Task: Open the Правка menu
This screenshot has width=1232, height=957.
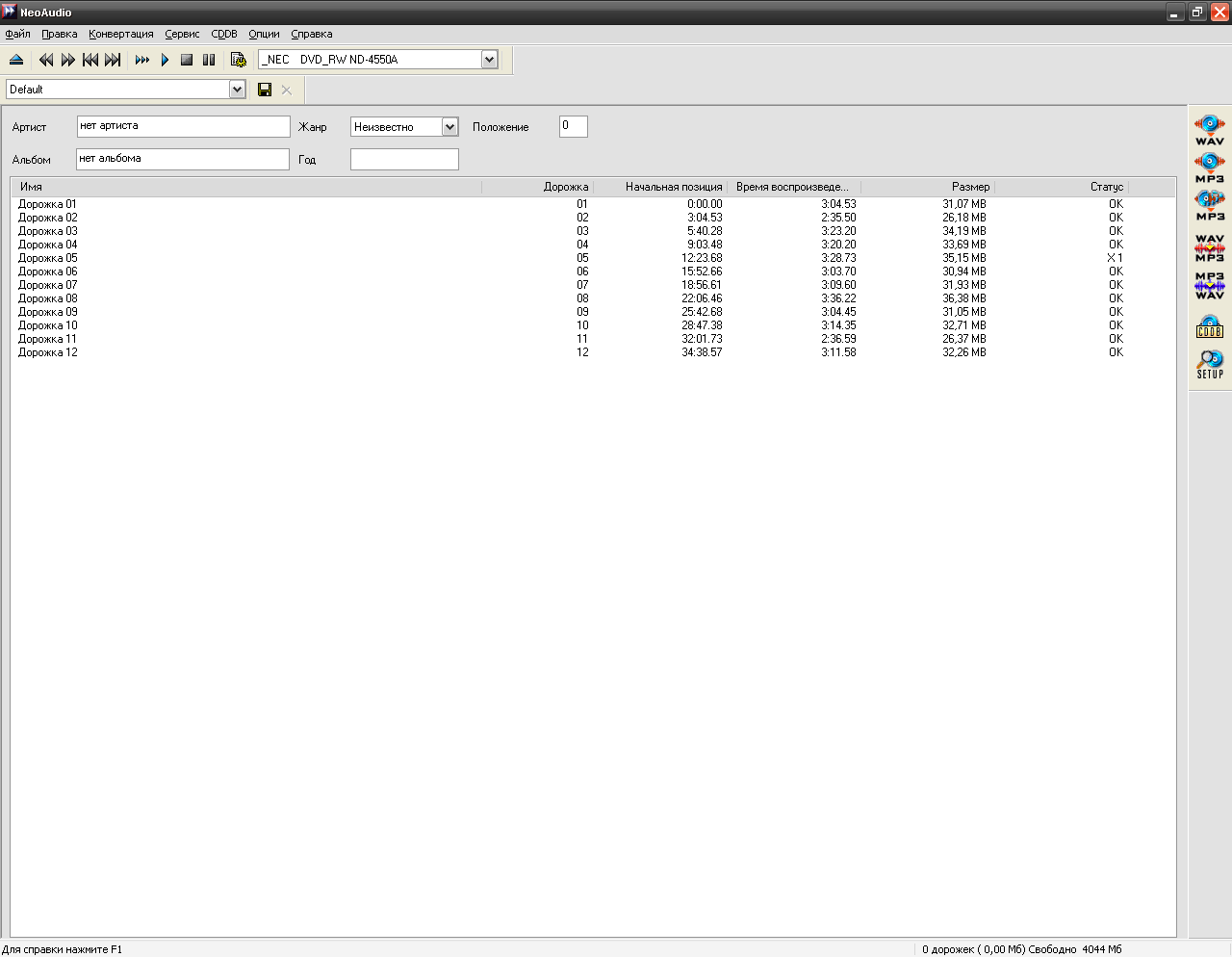Action: coord(59,34)
